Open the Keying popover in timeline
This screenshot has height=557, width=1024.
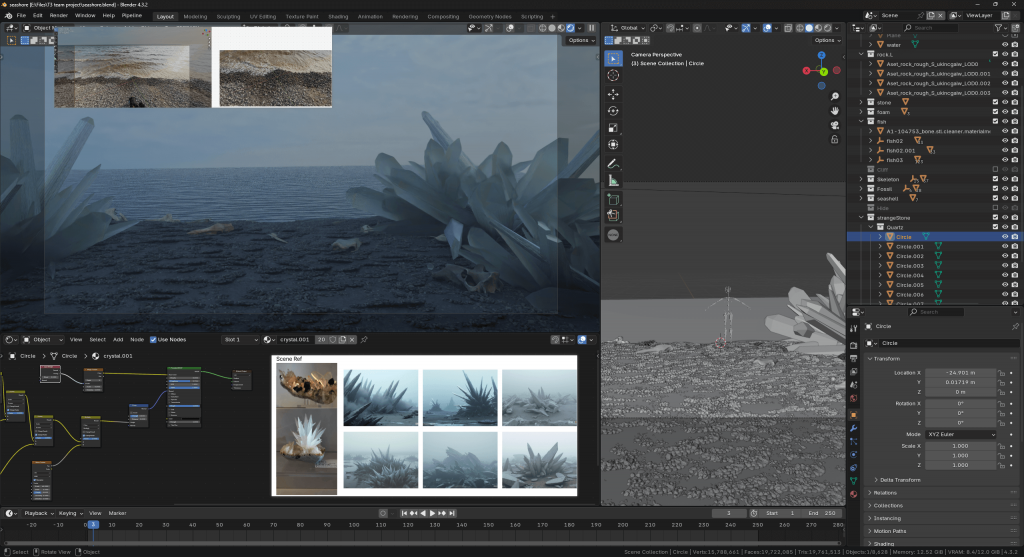(x=70, y=512)
